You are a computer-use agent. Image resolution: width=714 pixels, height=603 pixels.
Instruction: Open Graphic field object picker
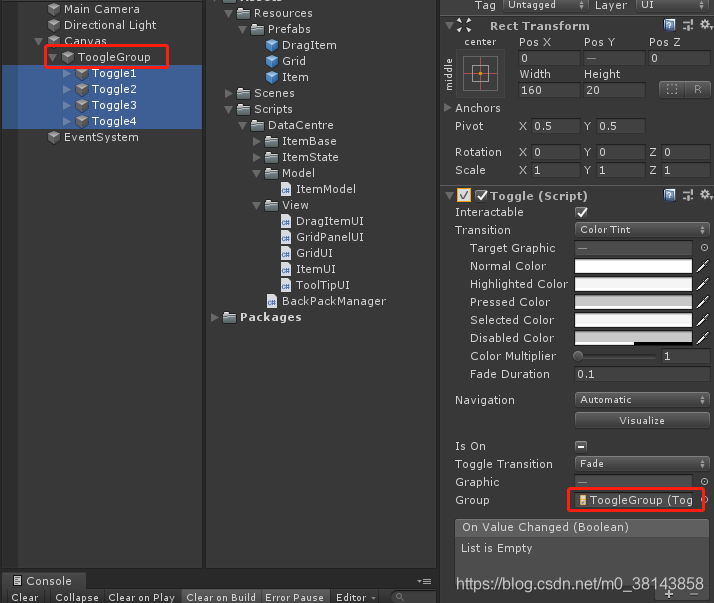(704, 481)
